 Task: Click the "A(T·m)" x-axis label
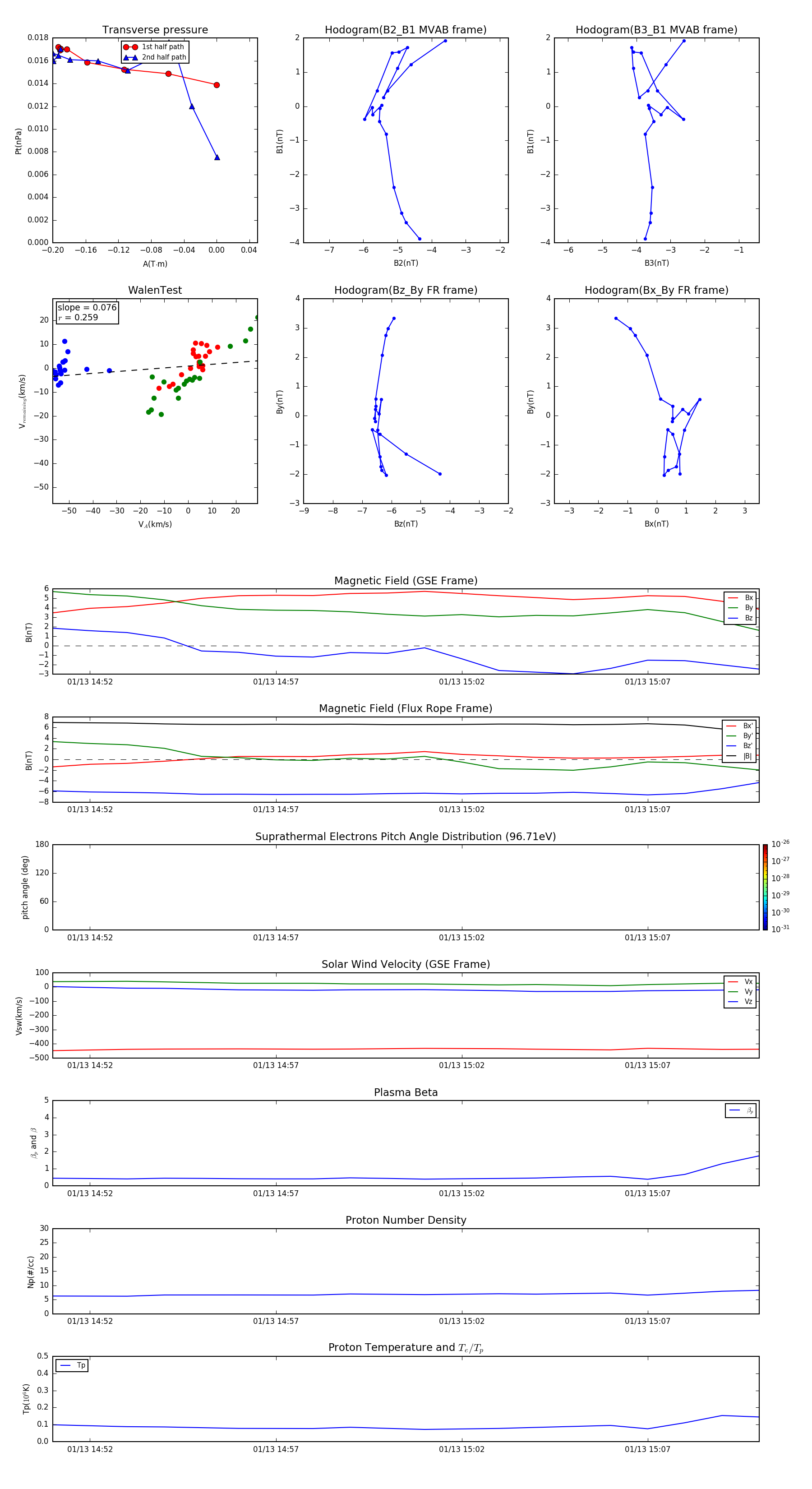point(155,264)
